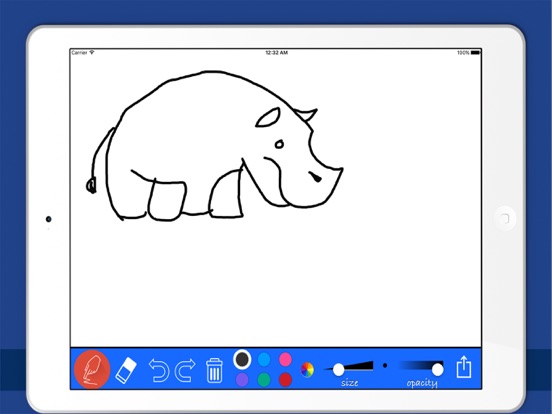552x414 pixels.
Task: Choose the black color swatch
Action: [242, 359]
